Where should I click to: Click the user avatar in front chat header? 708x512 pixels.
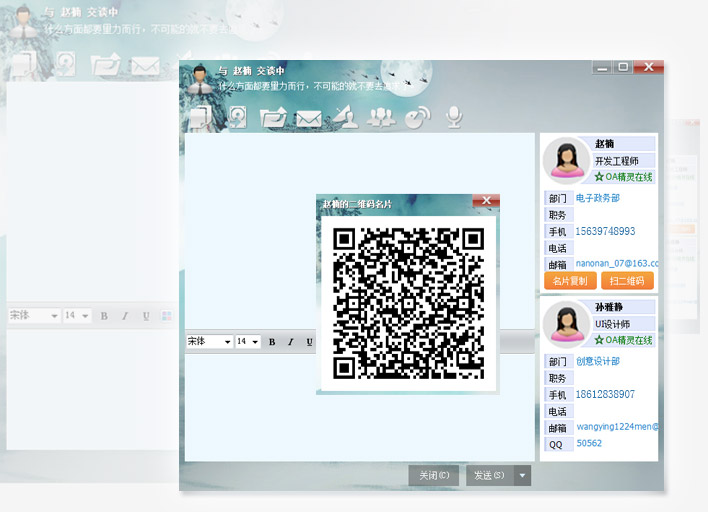(200, 80)
